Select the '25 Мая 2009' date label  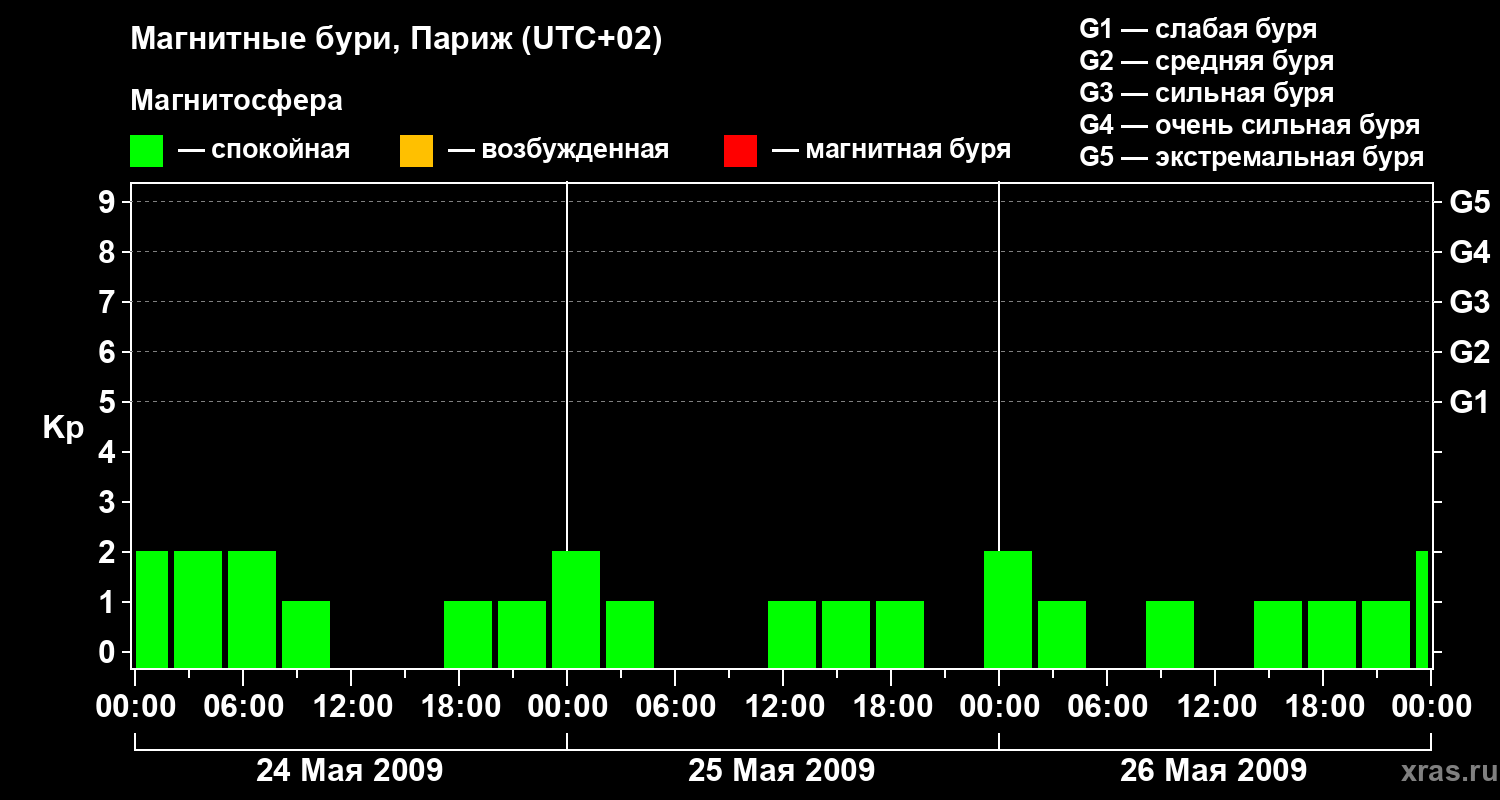781,770
